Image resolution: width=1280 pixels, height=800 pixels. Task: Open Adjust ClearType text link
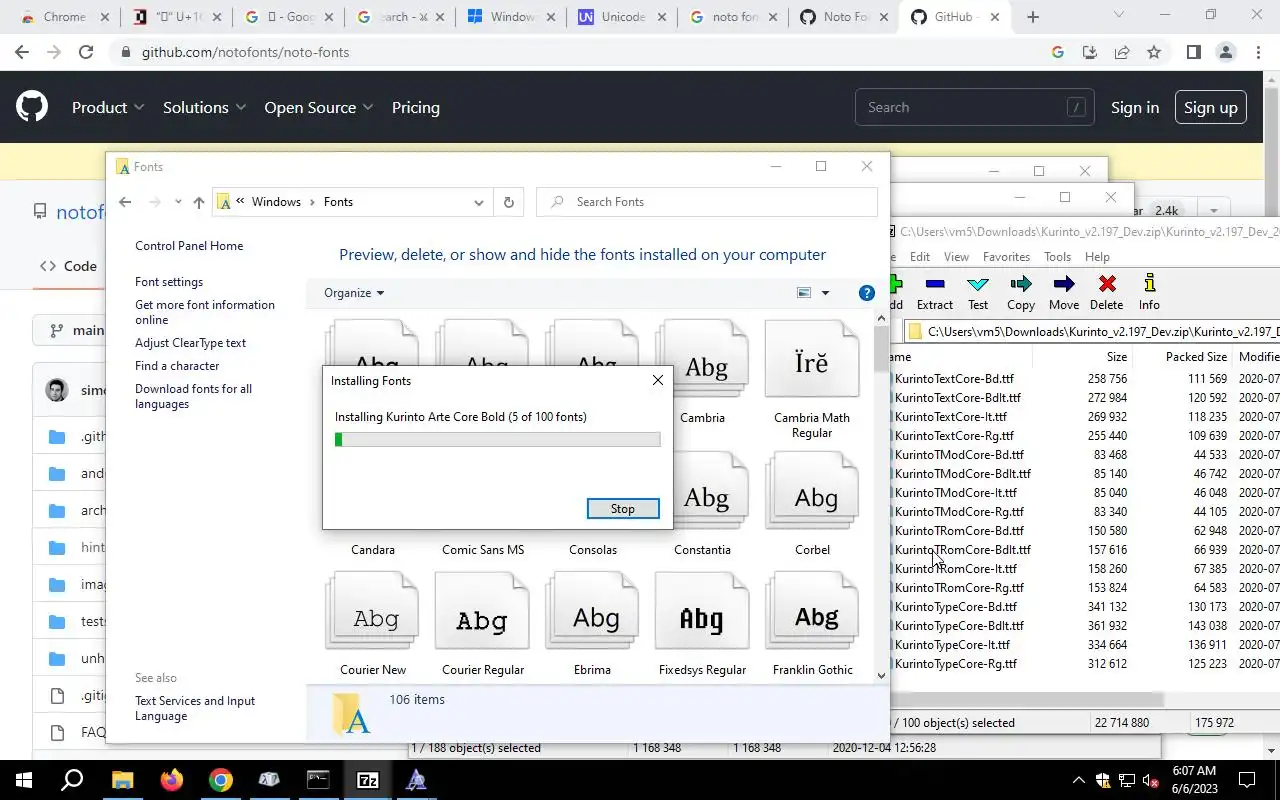[190, 343]
